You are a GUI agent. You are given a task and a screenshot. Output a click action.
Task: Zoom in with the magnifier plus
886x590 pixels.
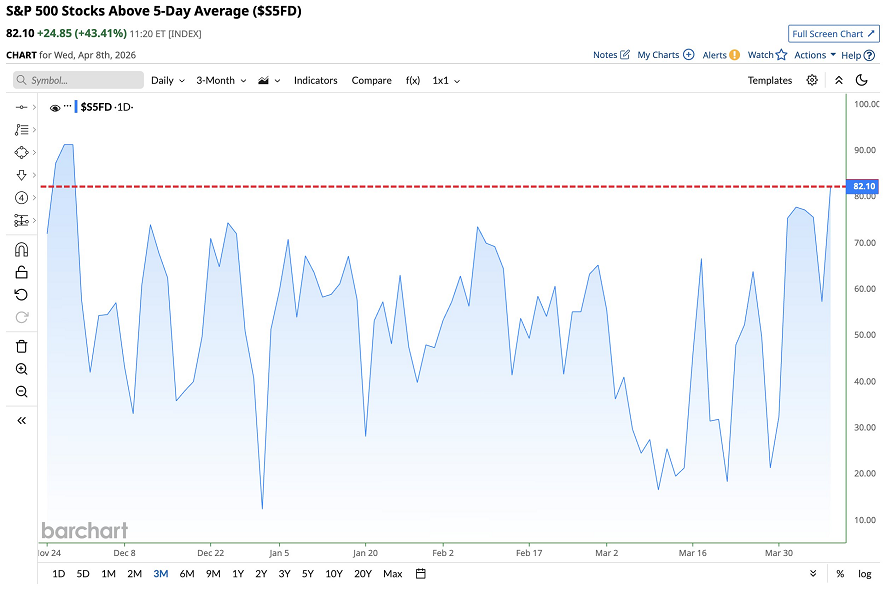pyautogui.click(x=21, y=369)
